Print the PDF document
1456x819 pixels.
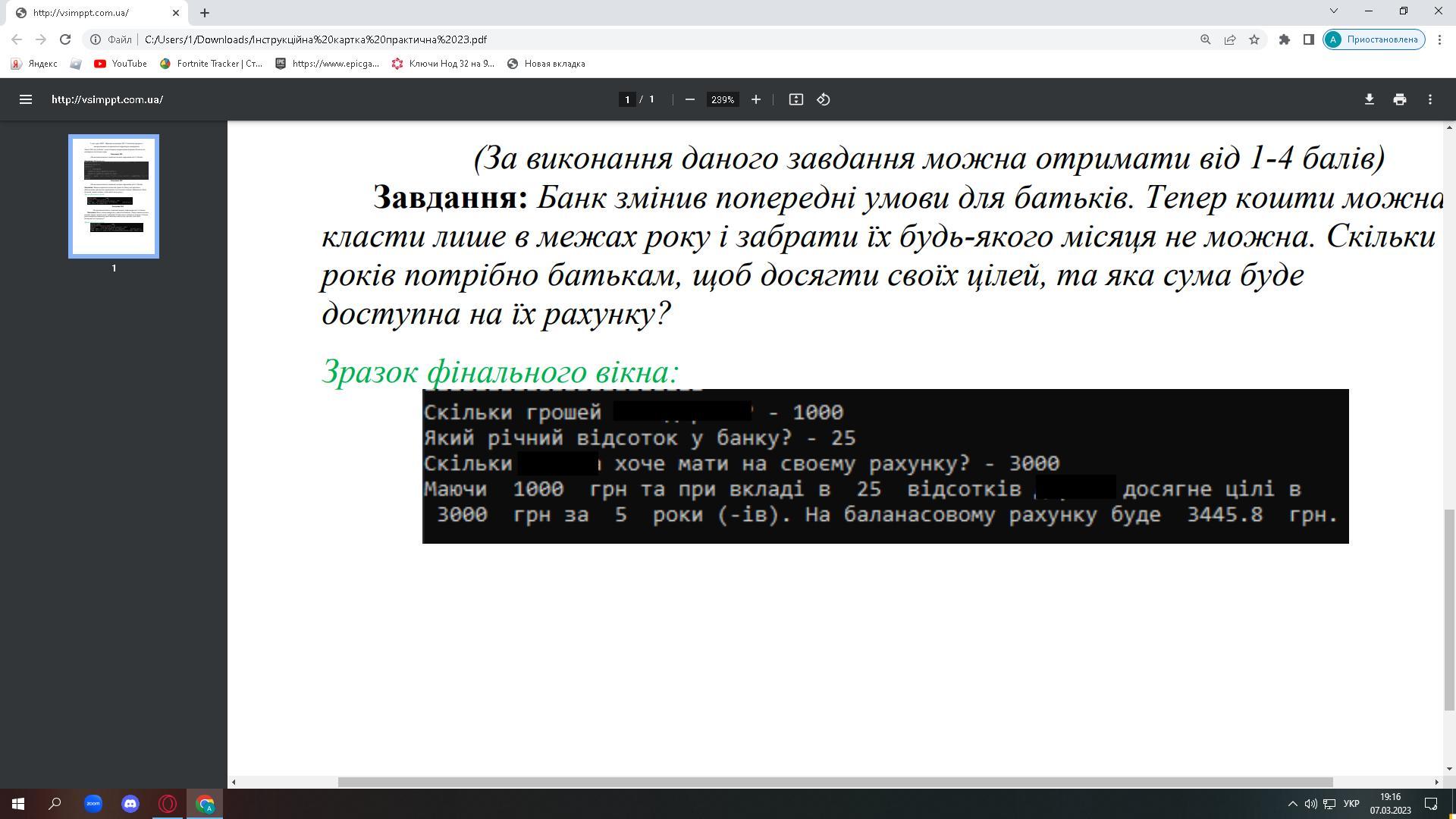point(1399,99)
